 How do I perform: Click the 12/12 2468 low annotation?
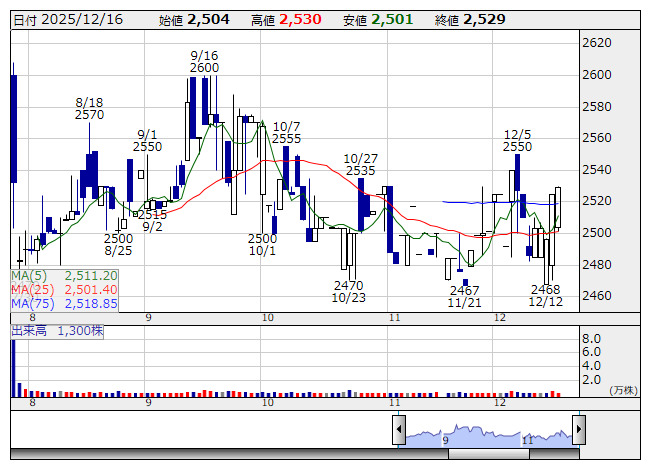[x=546, y=295]
